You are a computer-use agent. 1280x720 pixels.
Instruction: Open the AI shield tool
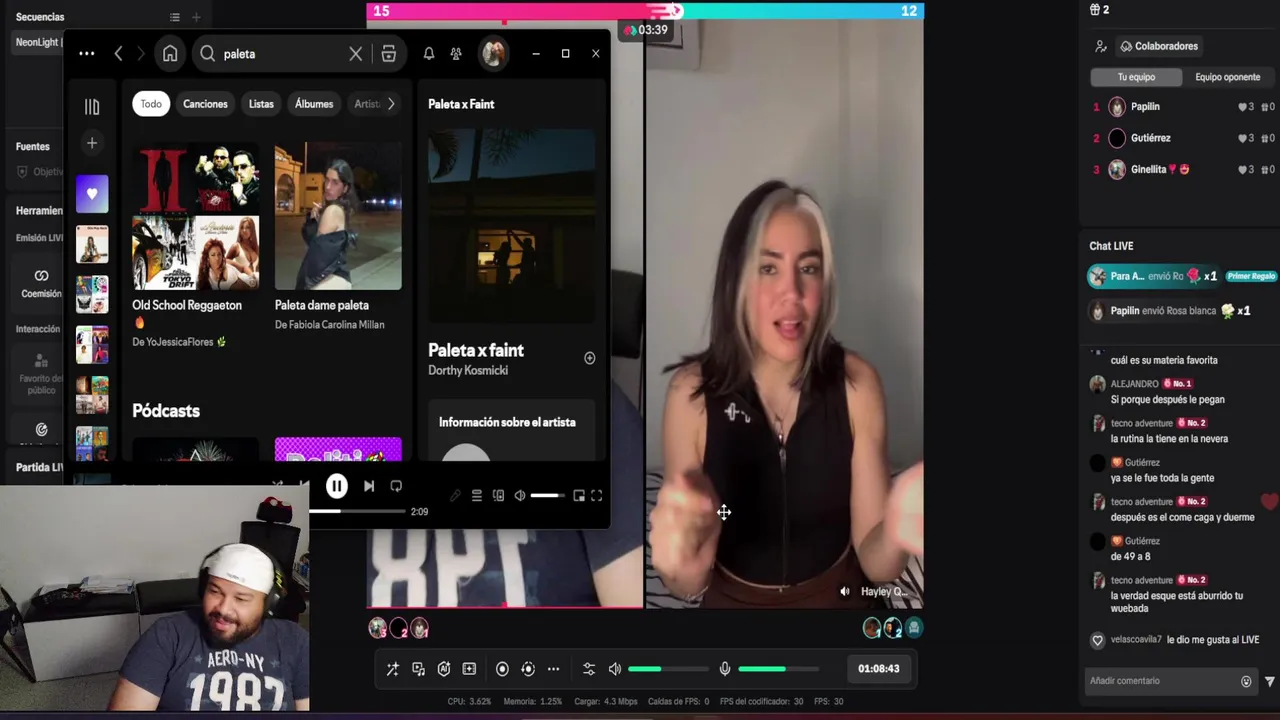[x=444, y=669]
